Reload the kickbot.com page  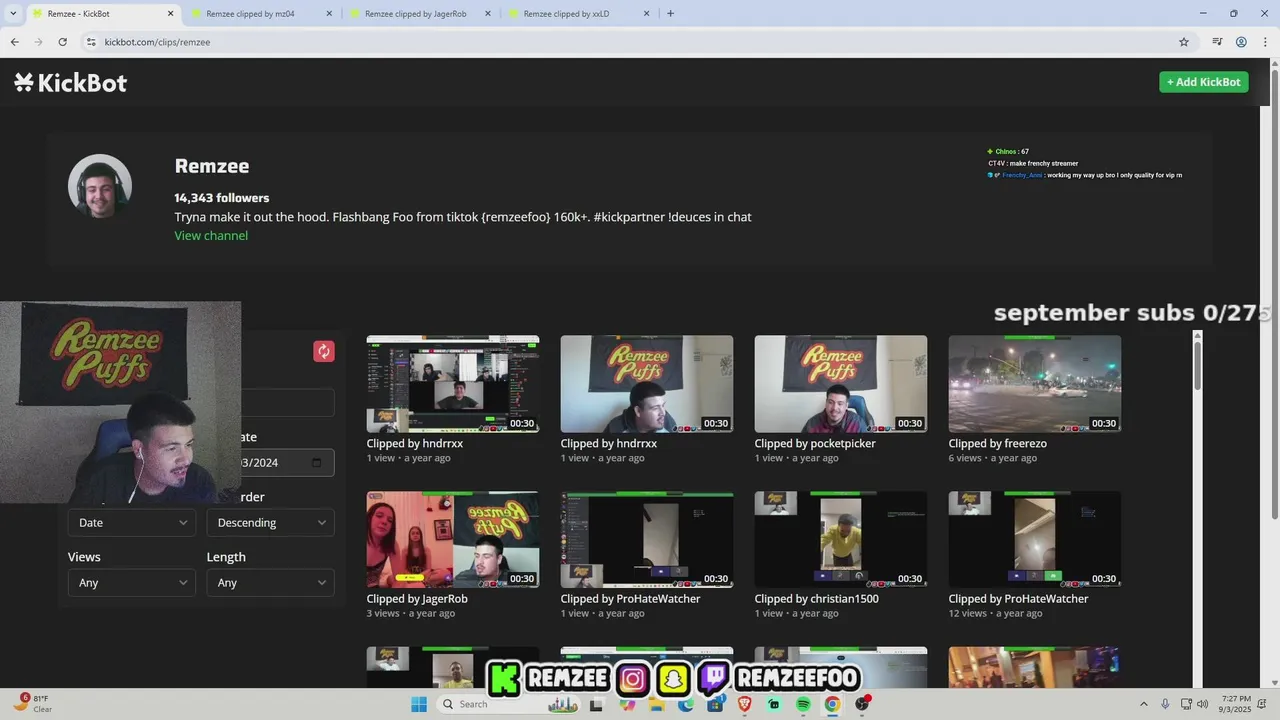click(x=62, y=42)
